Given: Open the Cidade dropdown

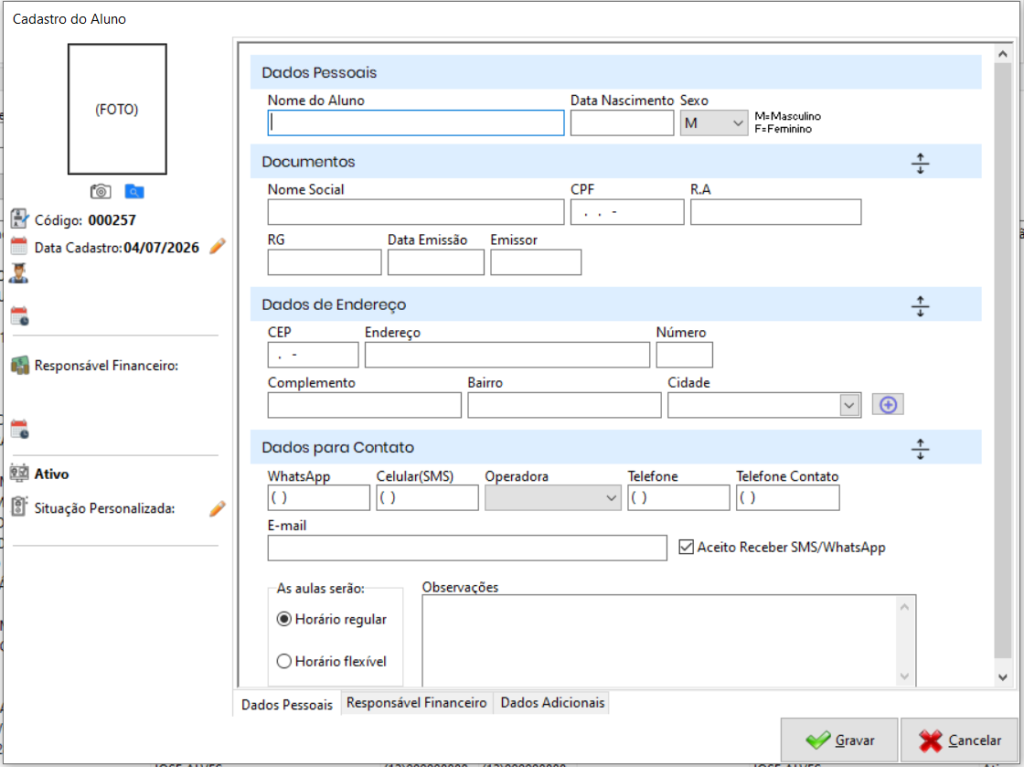Looking at the screenshot, I should (848, 405).
